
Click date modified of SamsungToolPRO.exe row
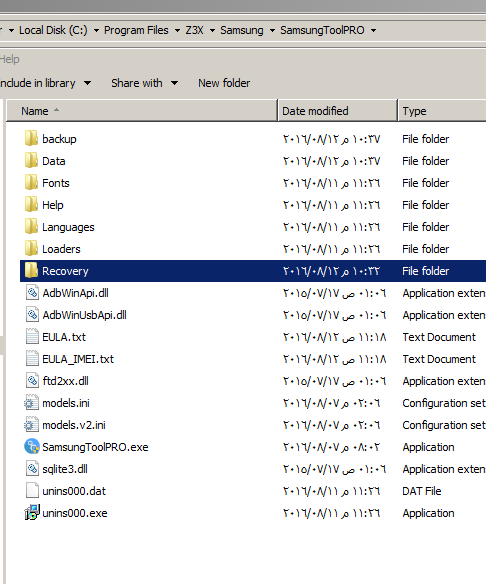[331, 447]
